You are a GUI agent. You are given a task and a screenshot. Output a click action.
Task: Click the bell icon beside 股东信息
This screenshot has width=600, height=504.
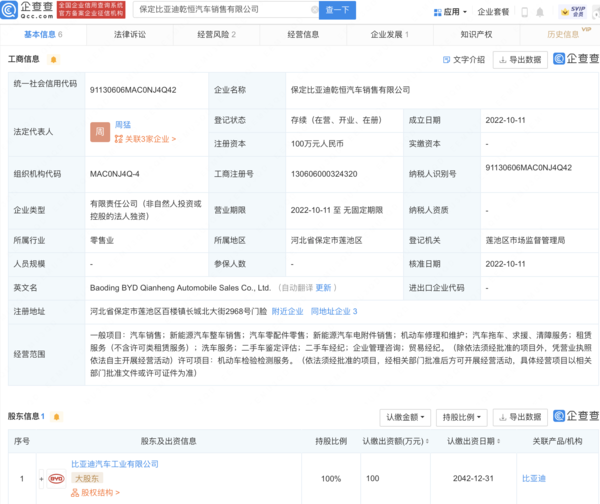57,416
